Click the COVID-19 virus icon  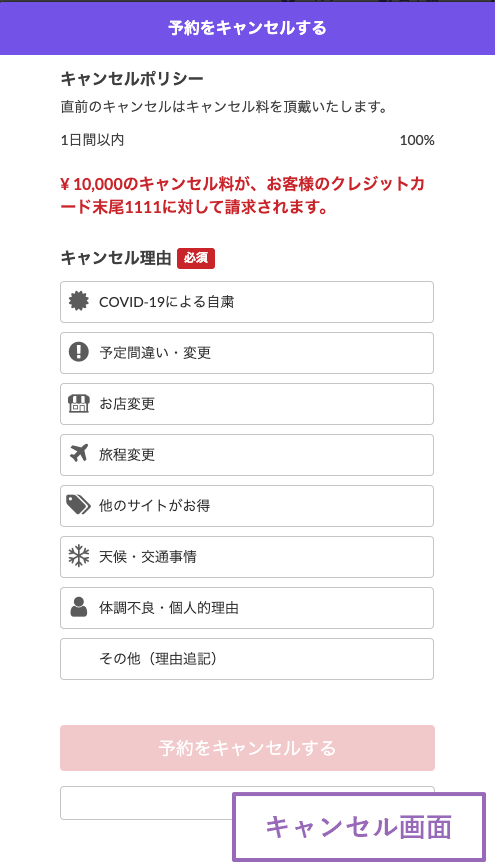79,301
